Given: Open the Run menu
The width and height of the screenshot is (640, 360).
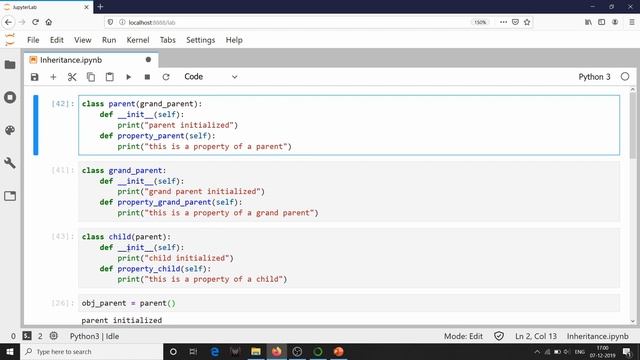Looking at the screenshot, I should click(109, 40).
